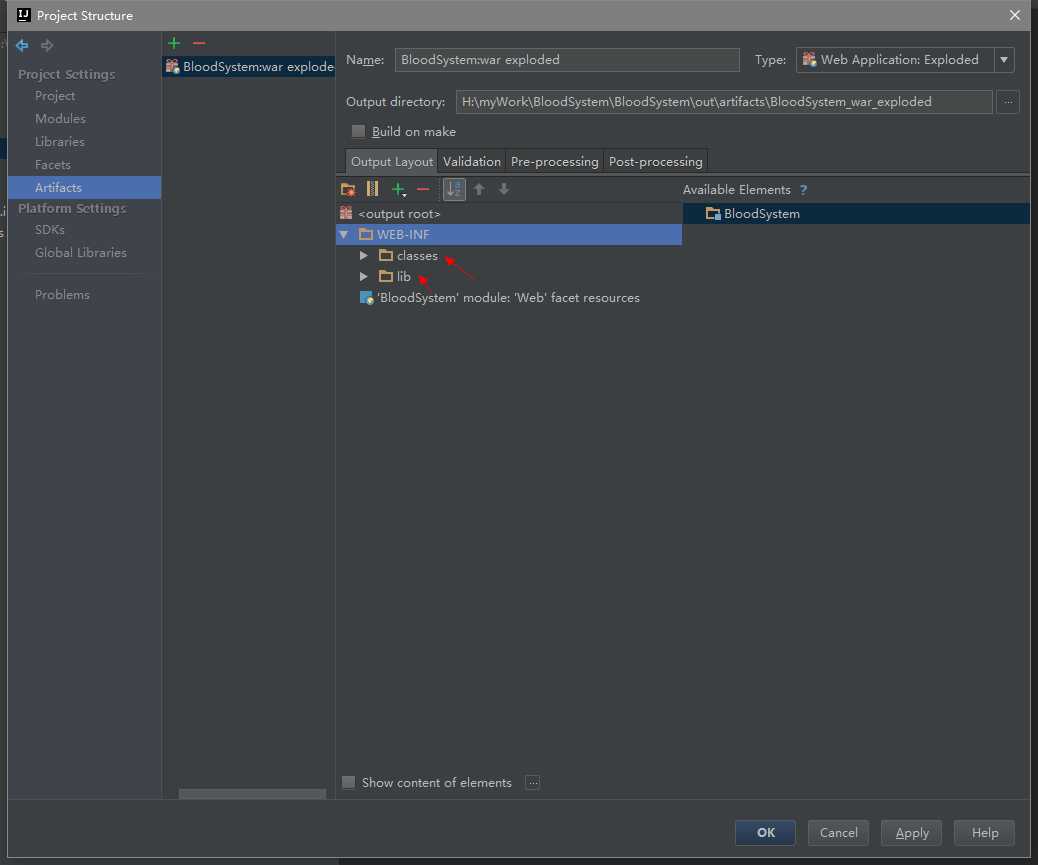Browse for output directory with ellipsis button

[x=1008, y=102]
